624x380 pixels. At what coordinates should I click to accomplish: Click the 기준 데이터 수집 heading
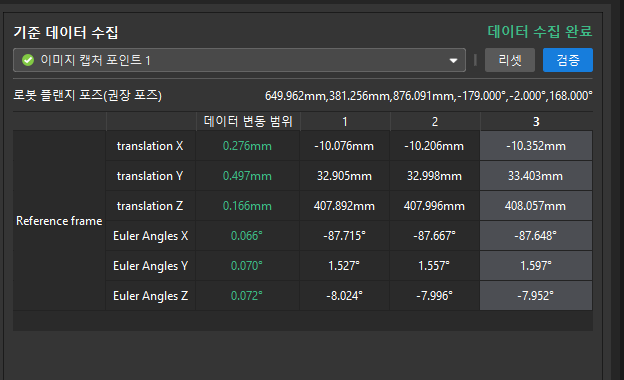click(x=66, y=32)
